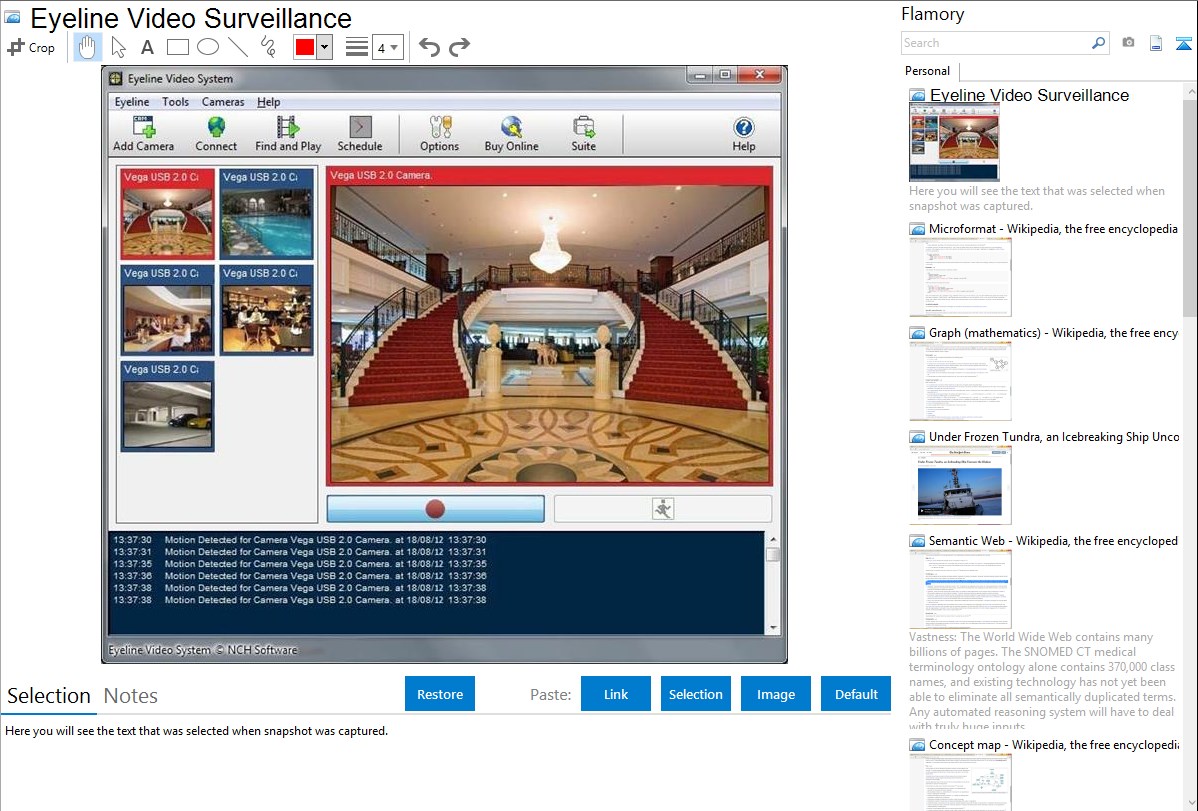
Task: Select the text annotation tool
Action: pos(147,47)
